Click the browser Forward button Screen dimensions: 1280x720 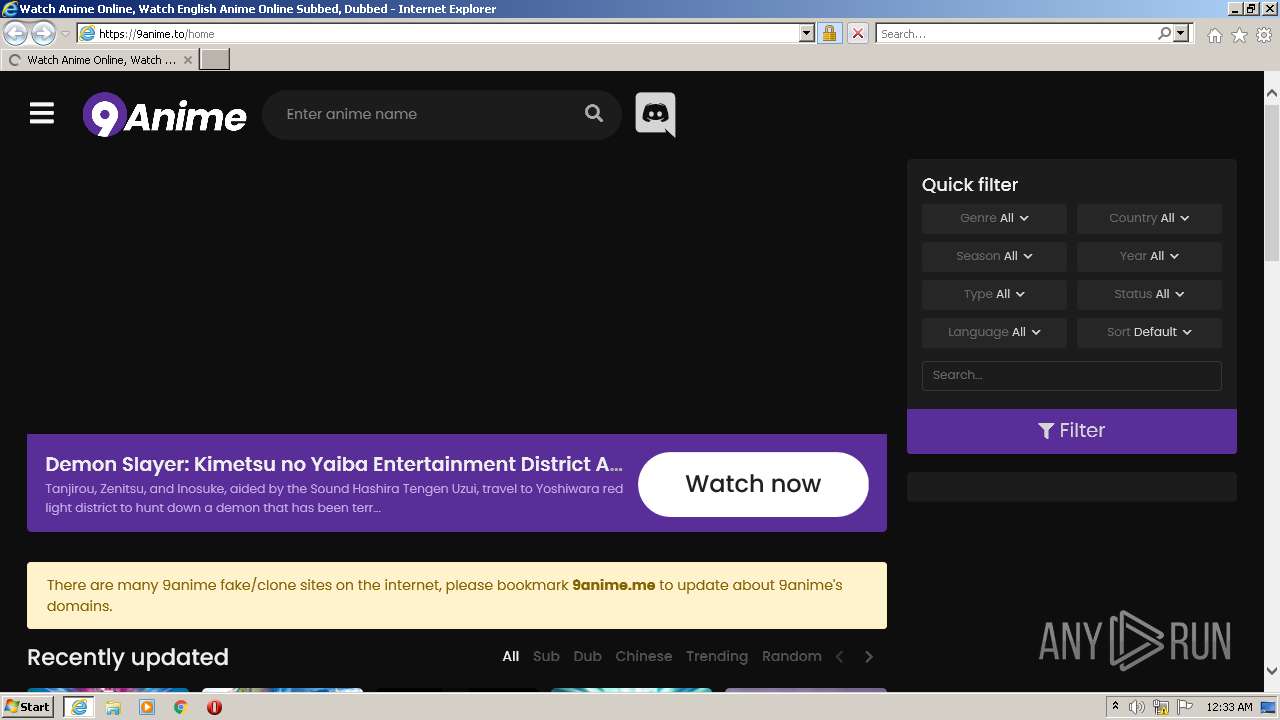[x=43, y=33]
